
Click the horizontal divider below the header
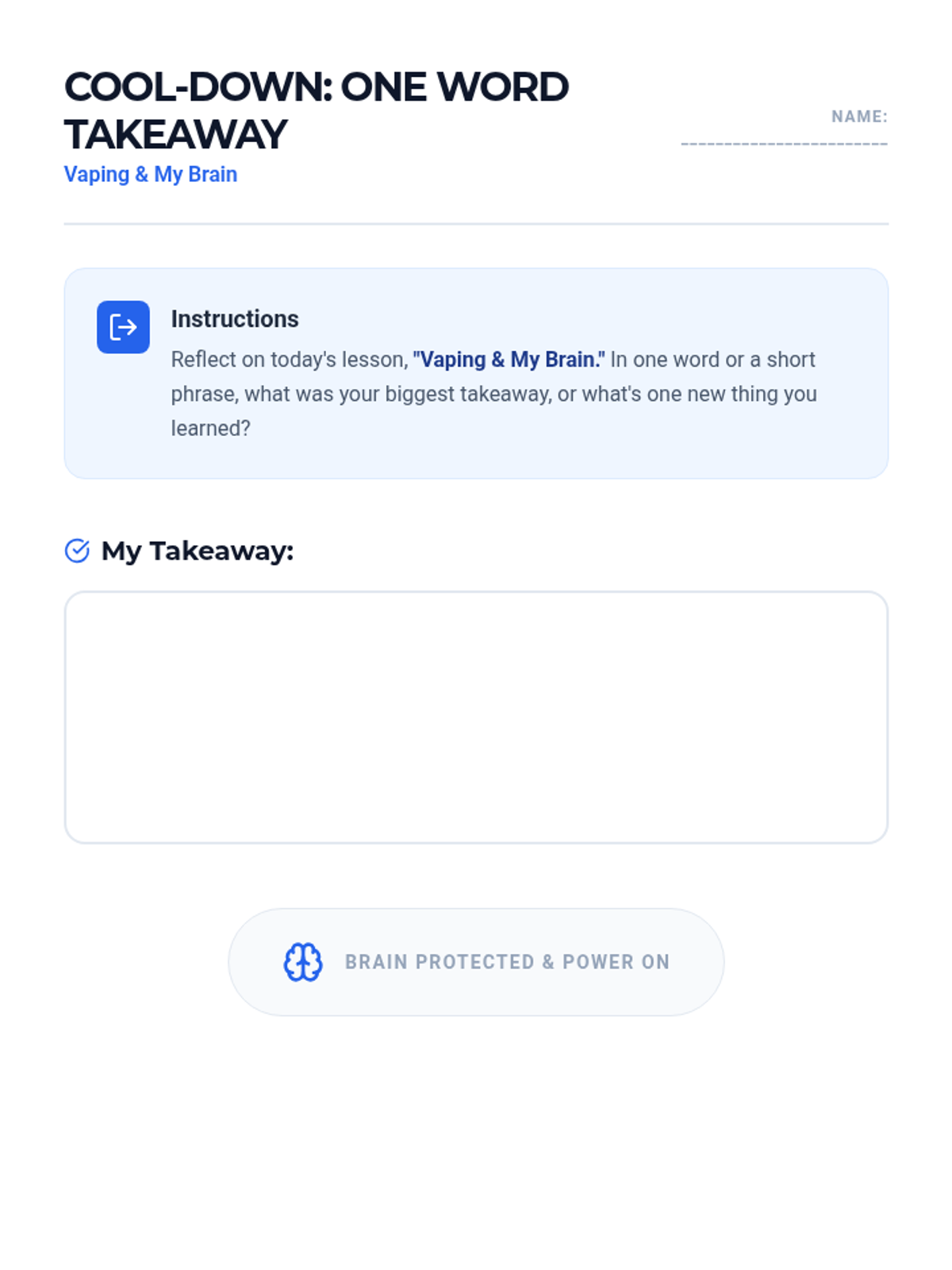point(476,224)
